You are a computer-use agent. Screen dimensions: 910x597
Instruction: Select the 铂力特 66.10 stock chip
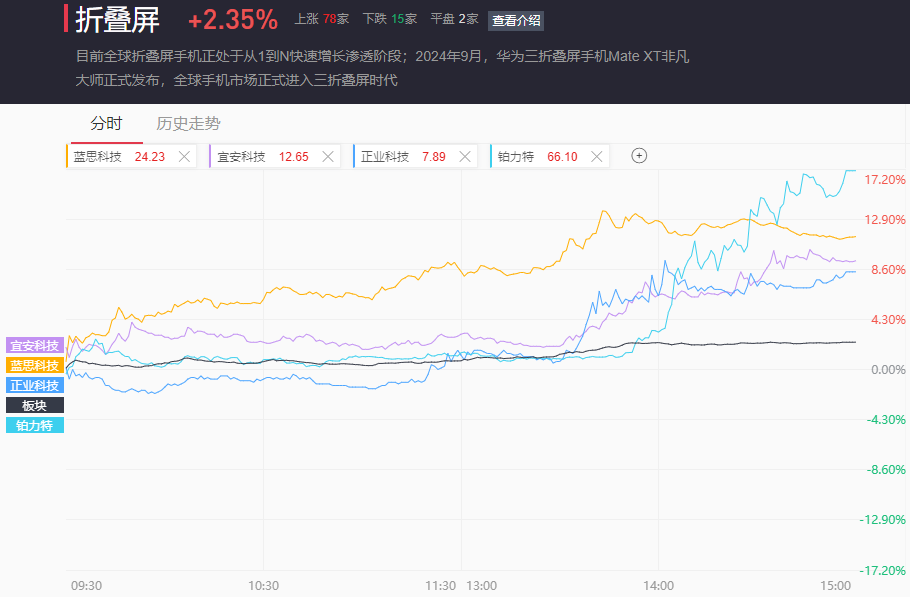coord(550,157)
